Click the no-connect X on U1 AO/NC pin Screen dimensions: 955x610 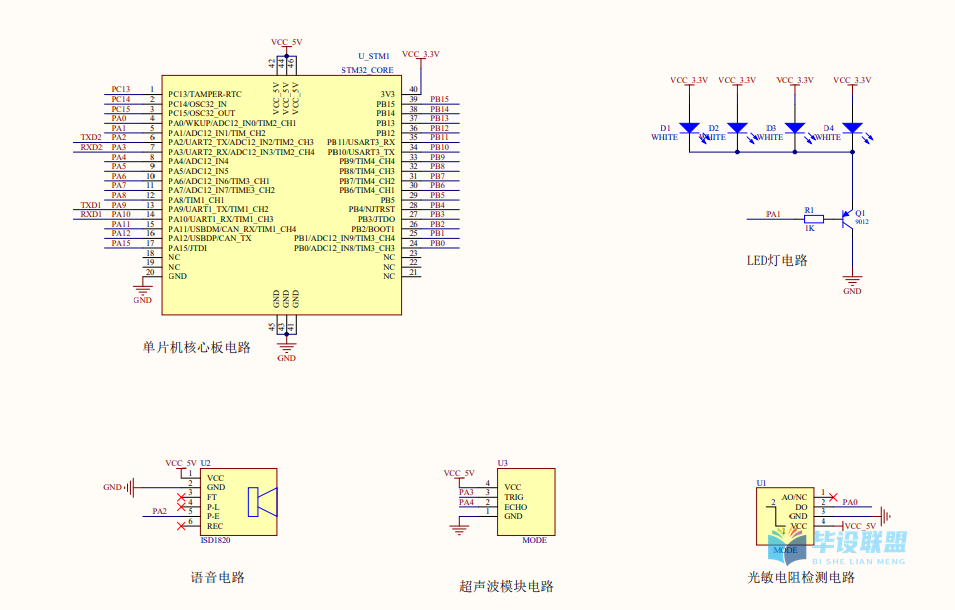(x=833, y=497)
